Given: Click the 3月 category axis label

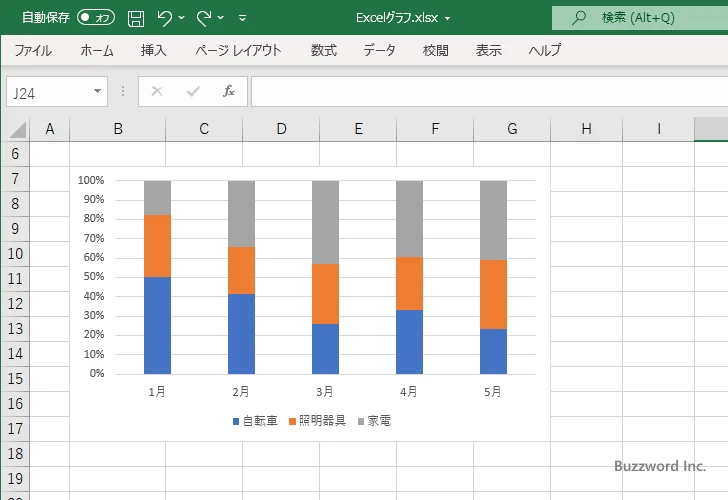Looking at the screenshot, I should (325, 392).
